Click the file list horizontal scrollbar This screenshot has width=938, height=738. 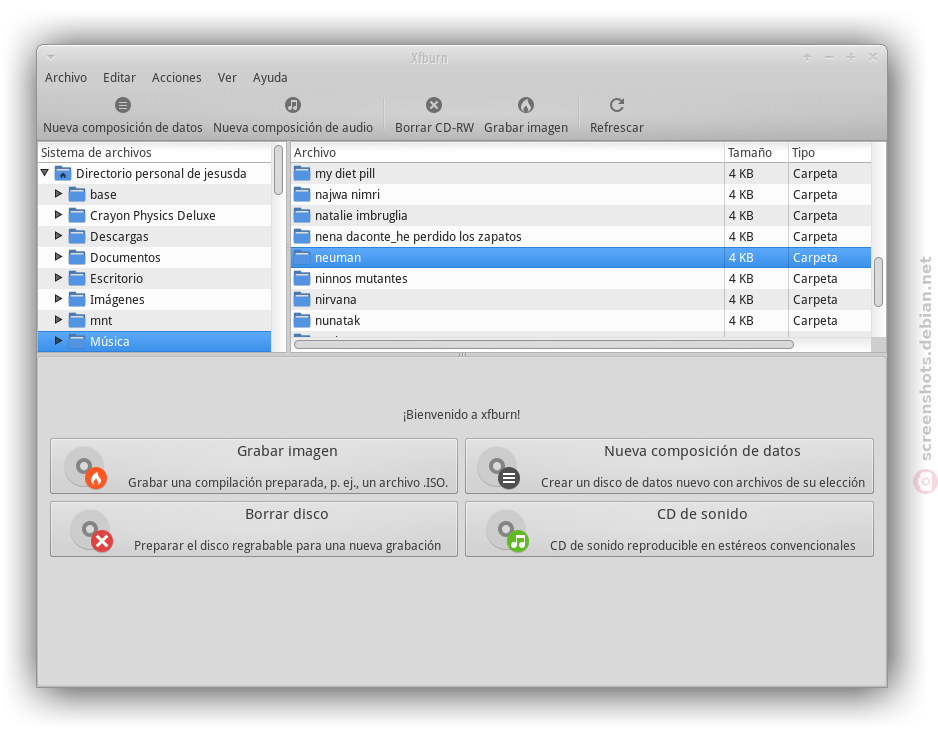pos(544,344)
